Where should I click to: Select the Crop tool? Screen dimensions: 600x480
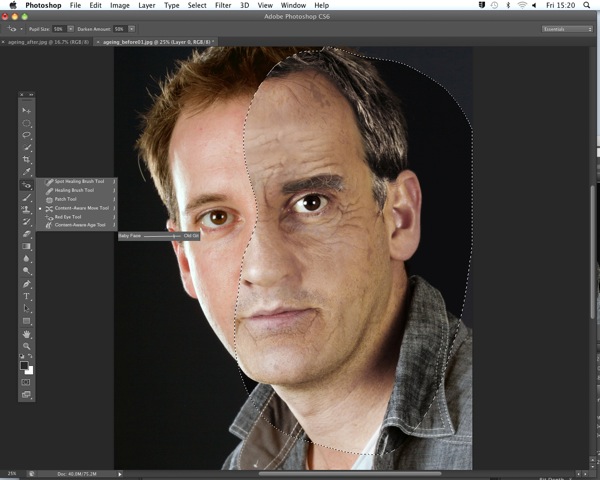tap(26, 159)
